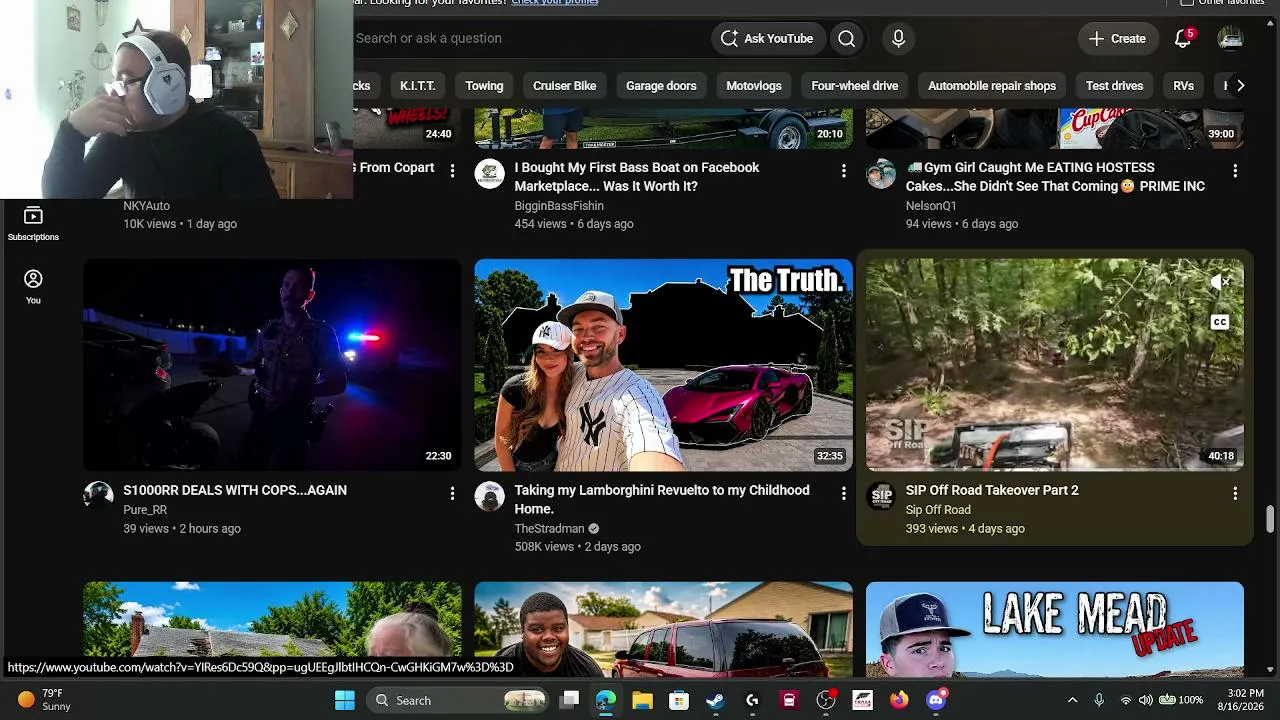Open the account avatar menu
1280x720 pixels.
tap(1230, 38)
